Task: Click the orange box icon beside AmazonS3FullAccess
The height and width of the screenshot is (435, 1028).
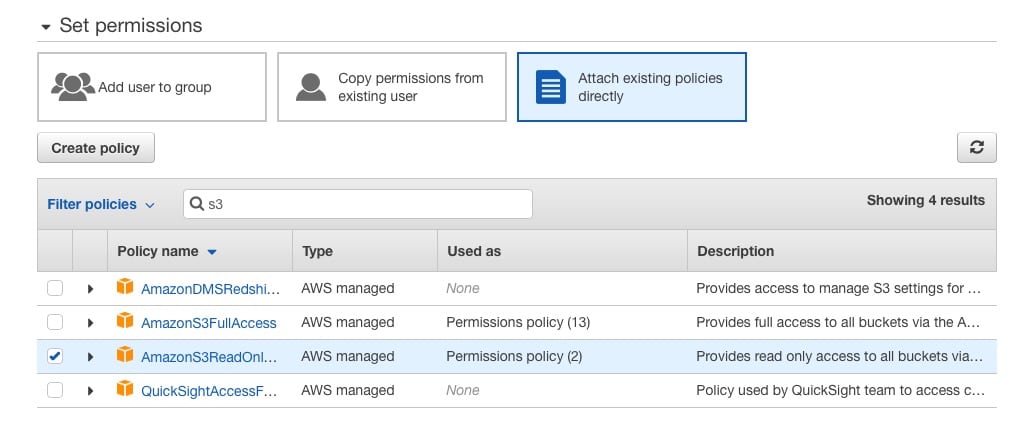Action: click(125, 321)
